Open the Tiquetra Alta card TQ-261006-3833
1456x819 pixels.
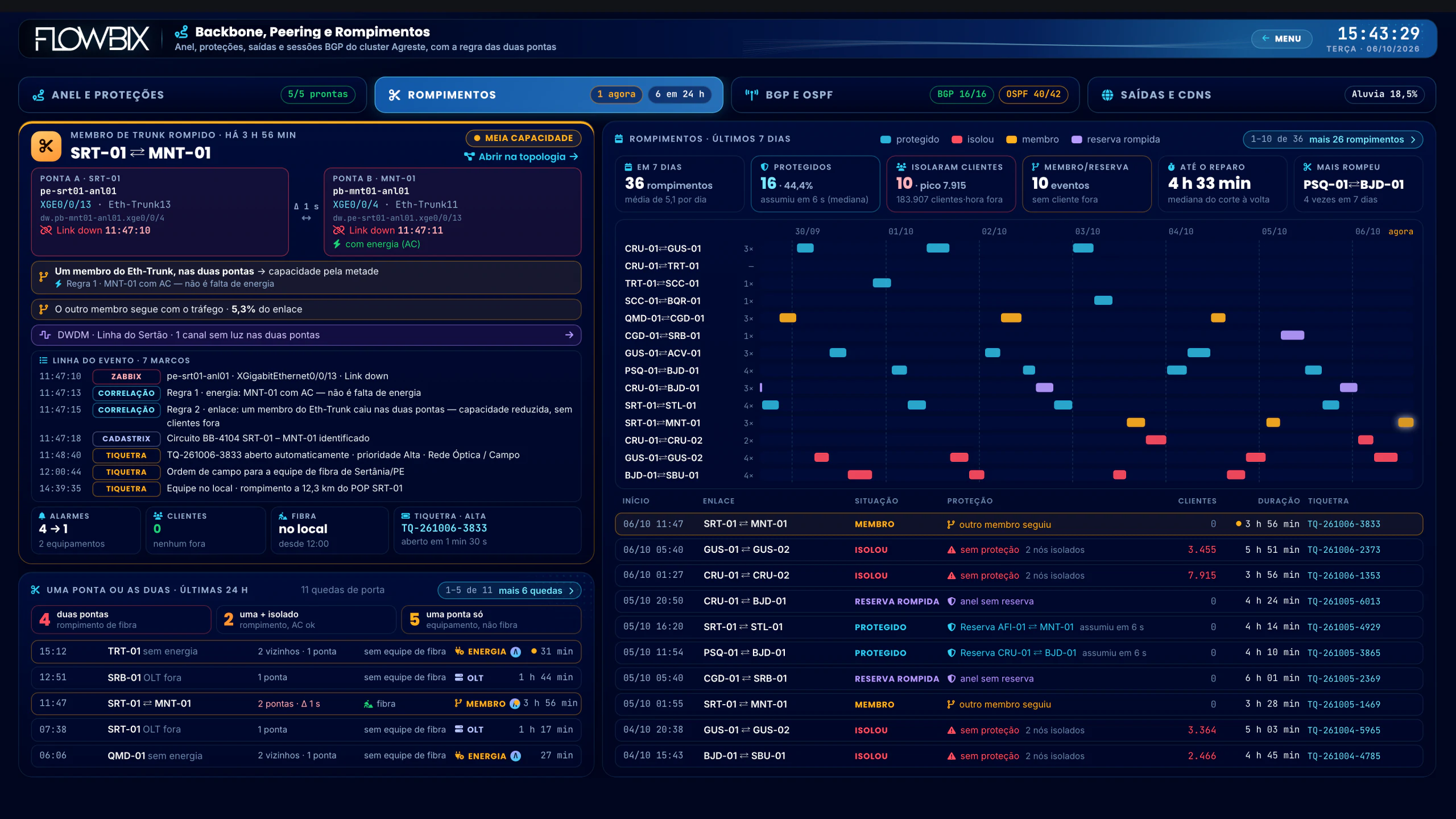pos(487,530)
